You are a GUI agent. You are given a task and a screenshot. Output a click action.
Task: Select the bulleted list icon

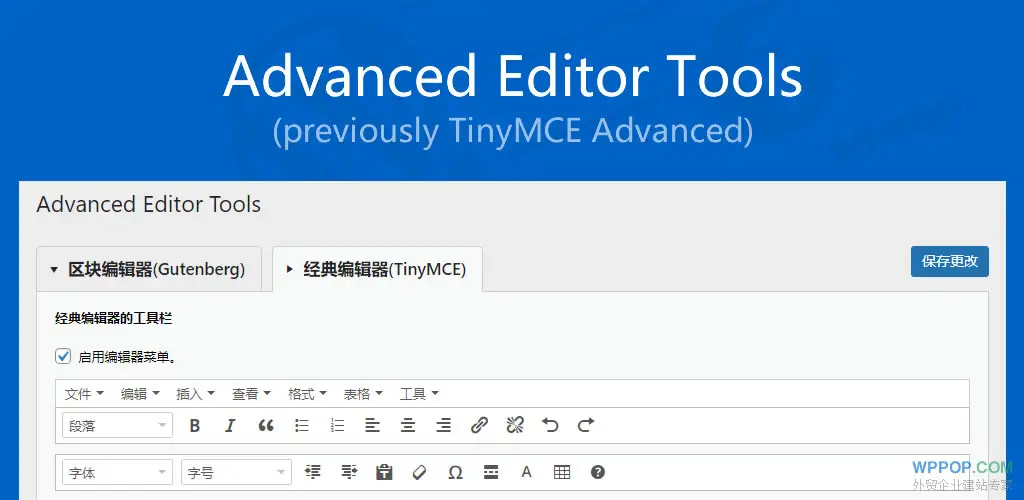(302, 425)
